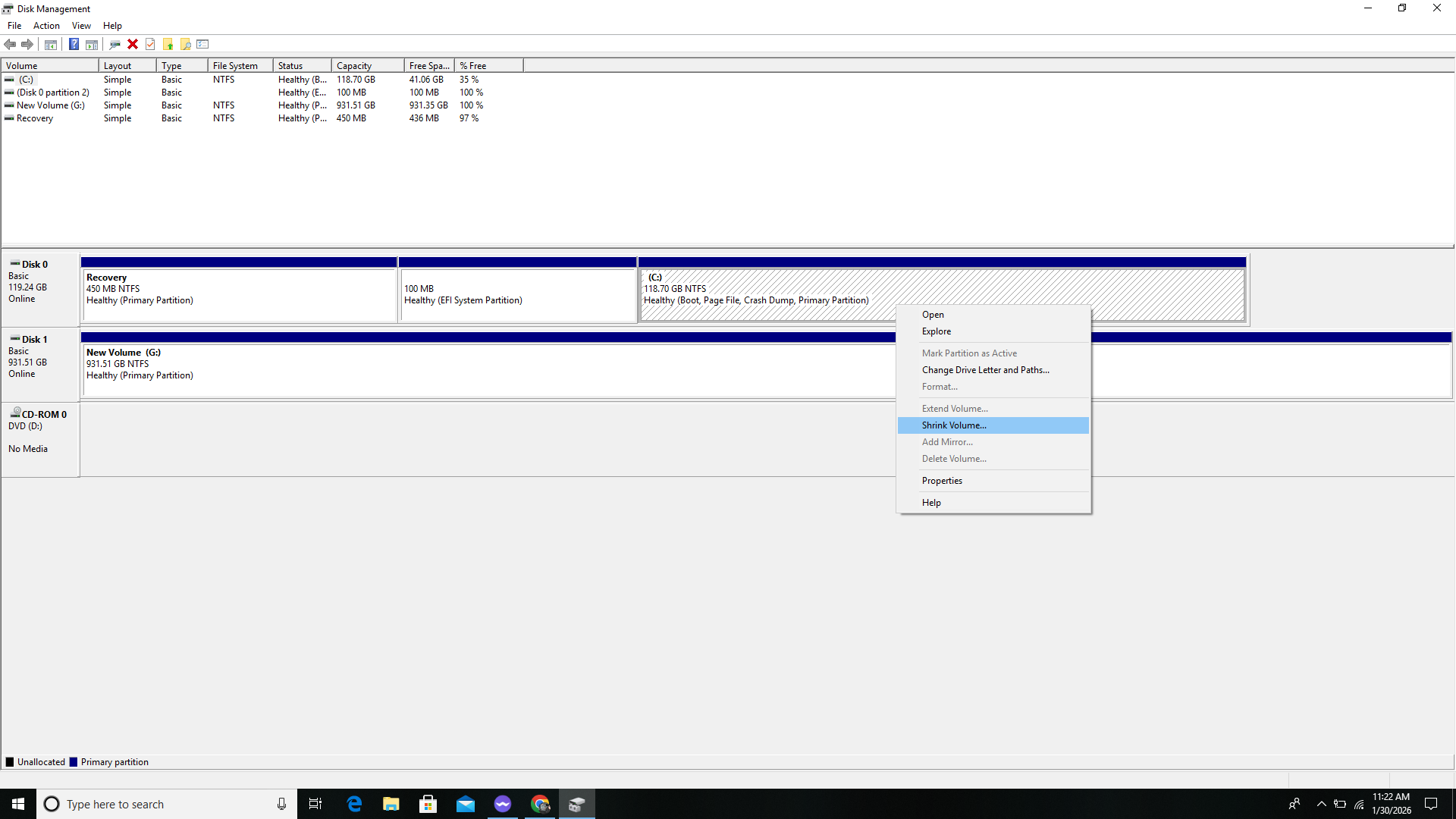Click the Disk 1 label panel
This screenshot has width=1456, height=819.
tap(40, 366)
